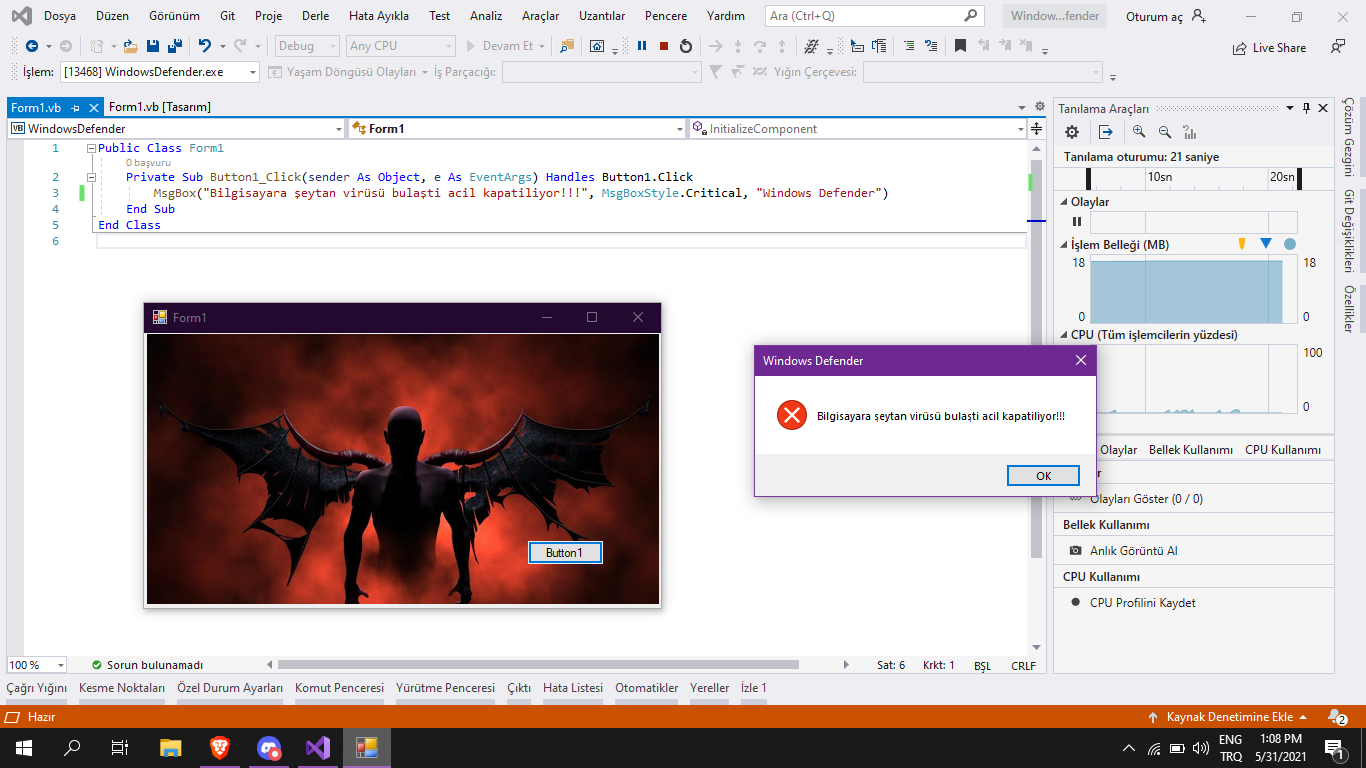The width and height of the screenshot is (1366, 768).
Task: Open File Explorer from the taskbar
Action: (171, 747)
